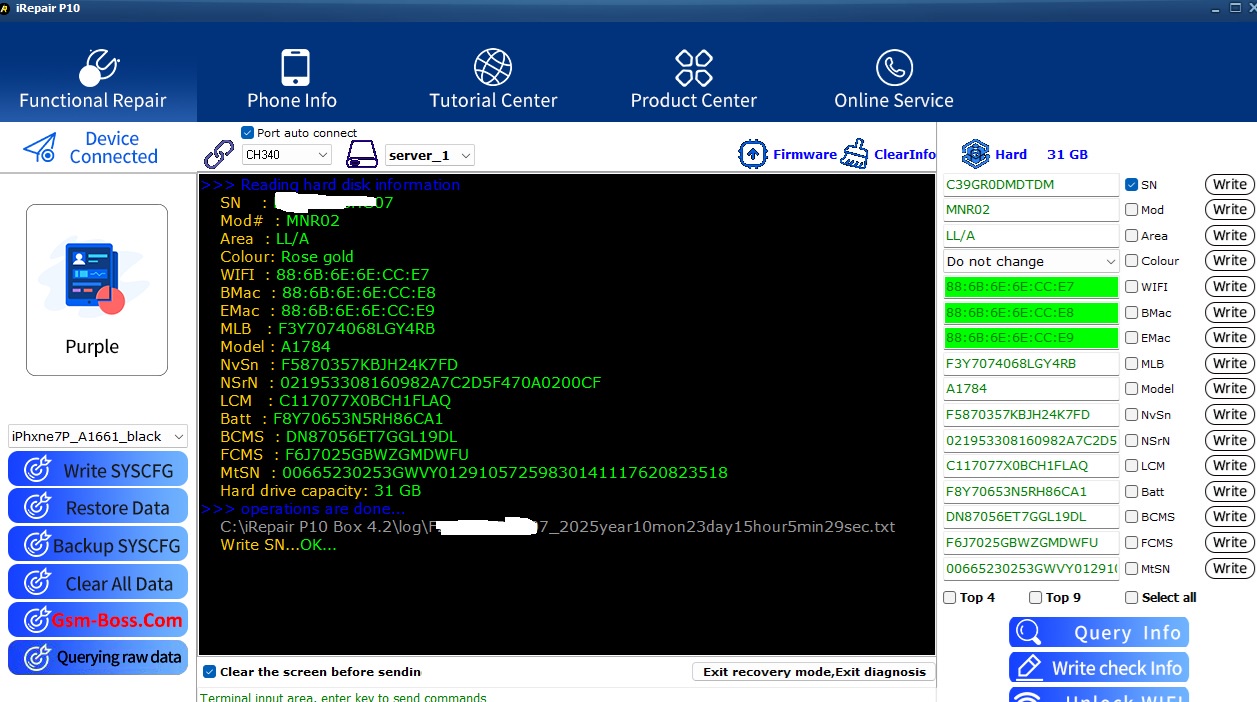Switch to Tutorial Center tab
Viewport: 1257px width, 702px height.
tap(493, 79)
